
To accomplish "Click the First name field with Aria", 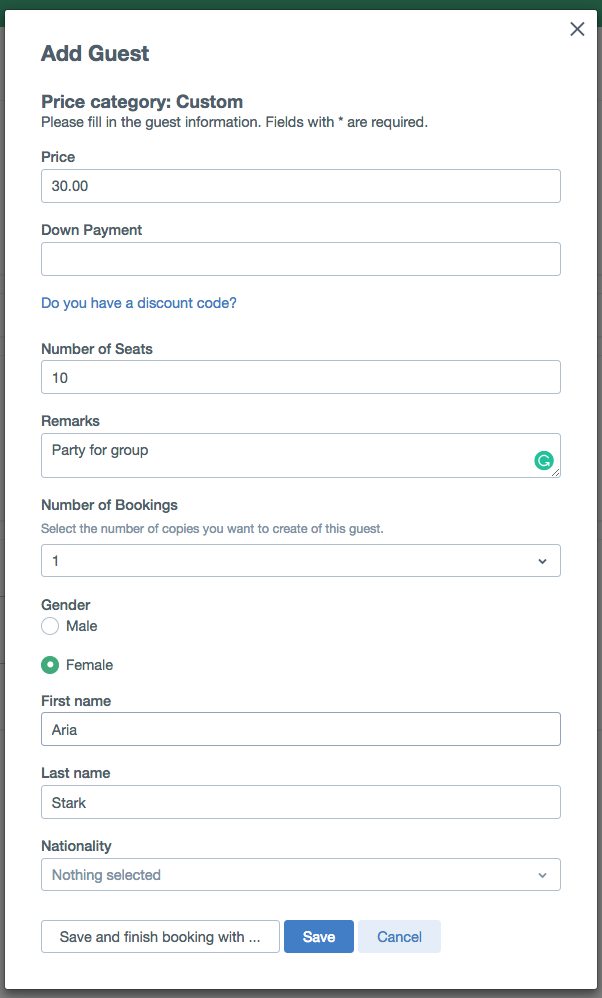I will tap(301, 729).
